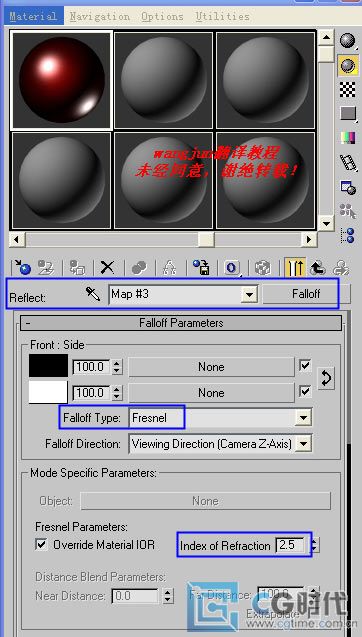Toggle the Show Map in Viewport icon
This screenshot has width=362, height=637.
pyautogui.click(x=263, y=268)
